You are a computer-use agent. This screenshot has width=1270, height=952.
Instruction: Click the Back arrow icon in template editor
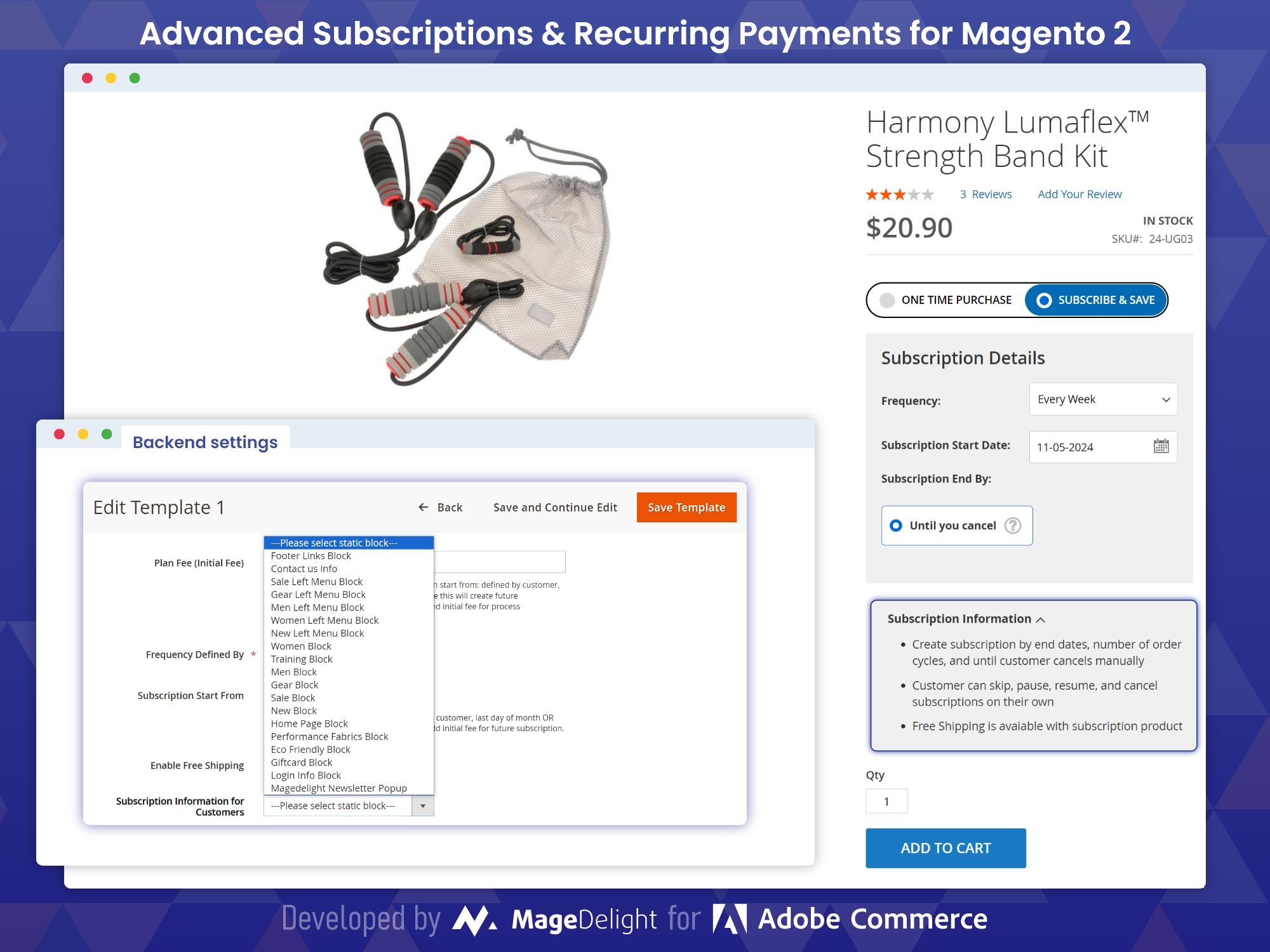click(x=422, y=507)
